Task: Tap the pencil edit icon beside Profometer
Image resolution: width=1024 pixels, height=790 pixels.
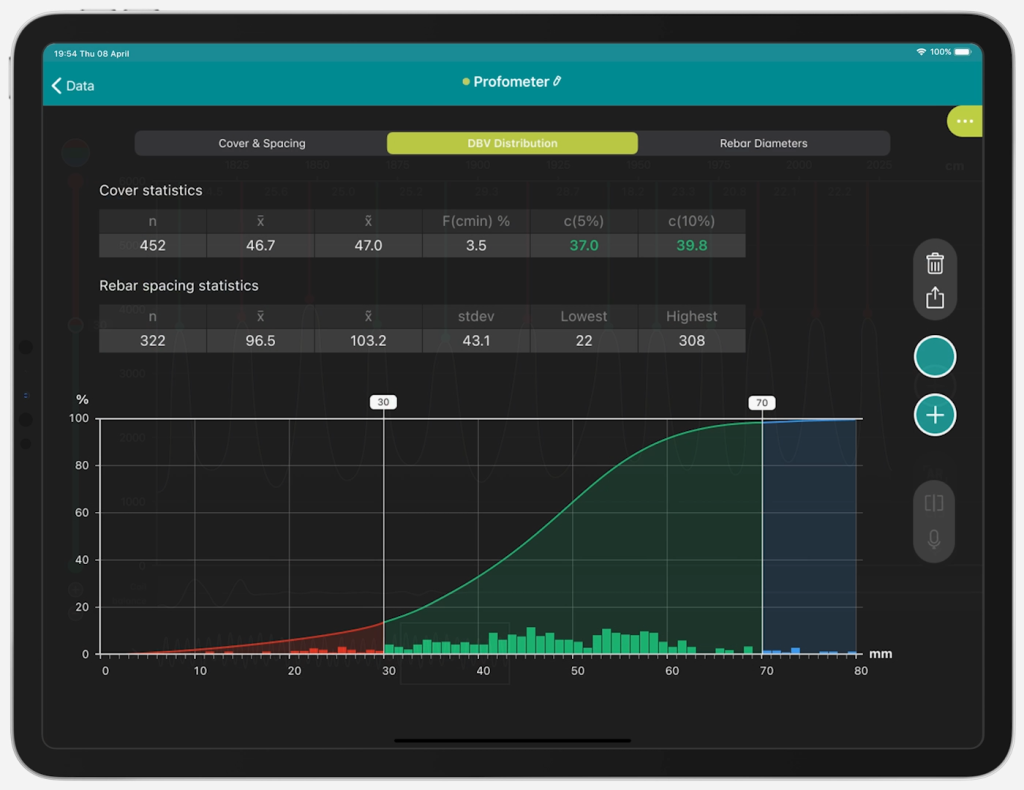Action: [x=557, y=81]
